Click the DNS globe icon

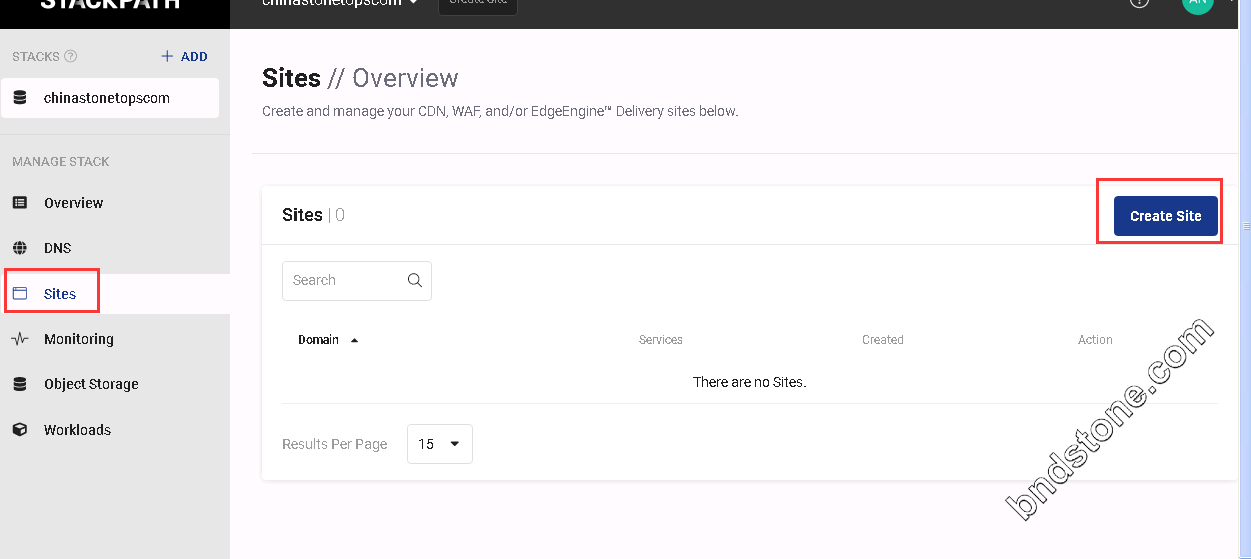click(x=20, y=248)
